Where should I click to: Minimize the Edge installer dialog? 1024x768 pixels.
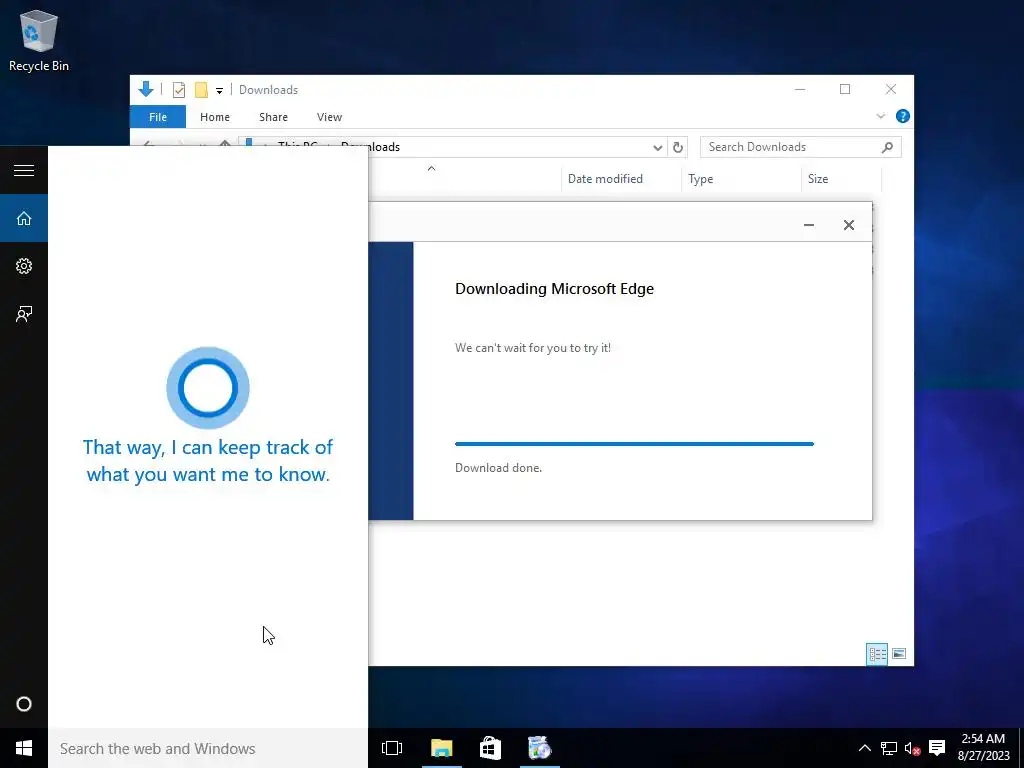click(x=808, y=225)
